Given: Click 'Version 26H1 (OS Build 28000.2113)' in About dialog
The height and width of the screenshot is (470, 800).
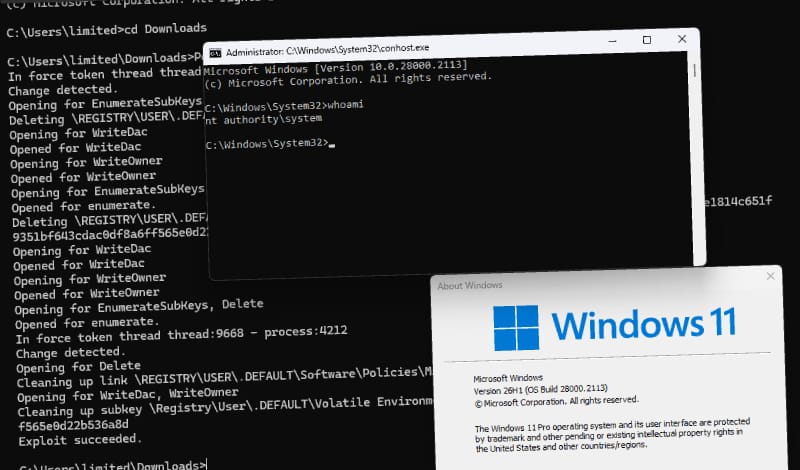Looking at the screenshot, I should [x=540, y=390].
